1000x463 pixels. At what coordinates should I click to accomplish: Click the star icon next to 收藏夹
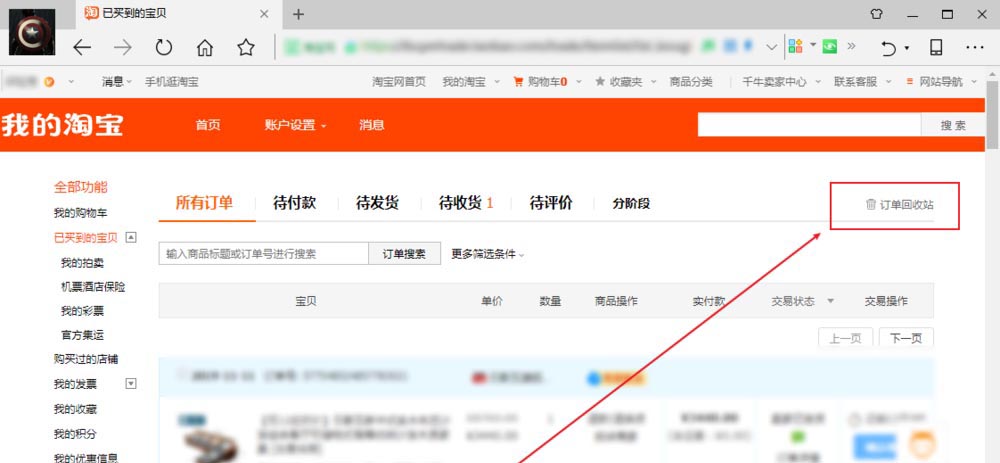click(x=599, y=82)
